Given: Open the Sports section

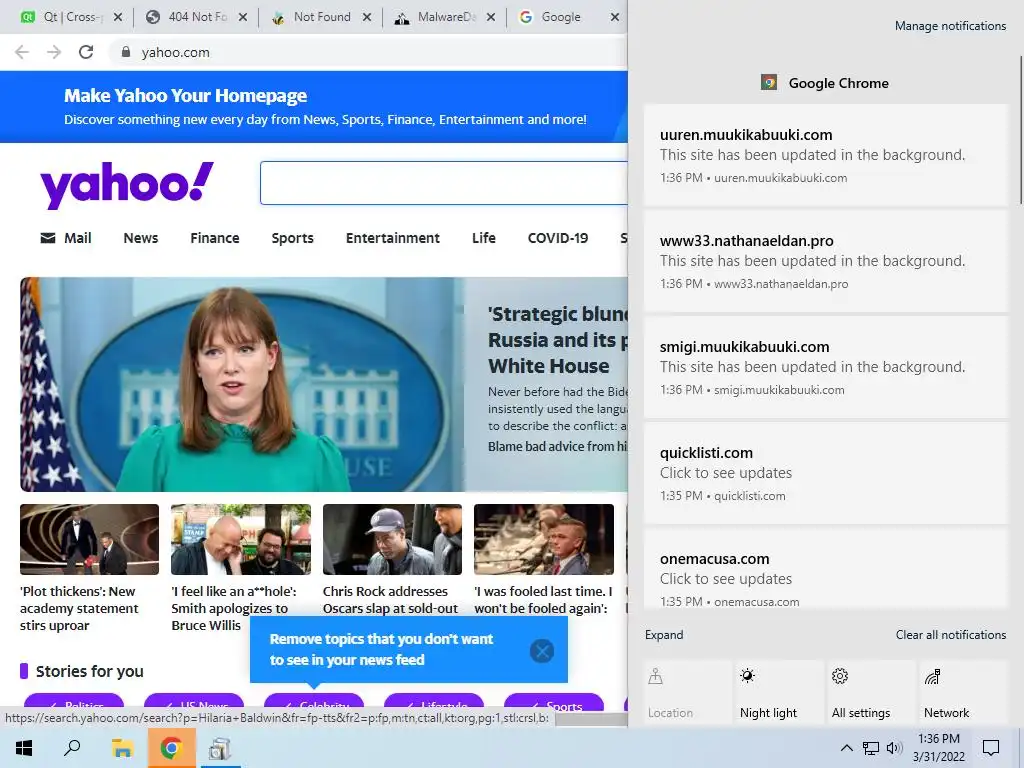Looking at the screenshot, I should (293, 238).
